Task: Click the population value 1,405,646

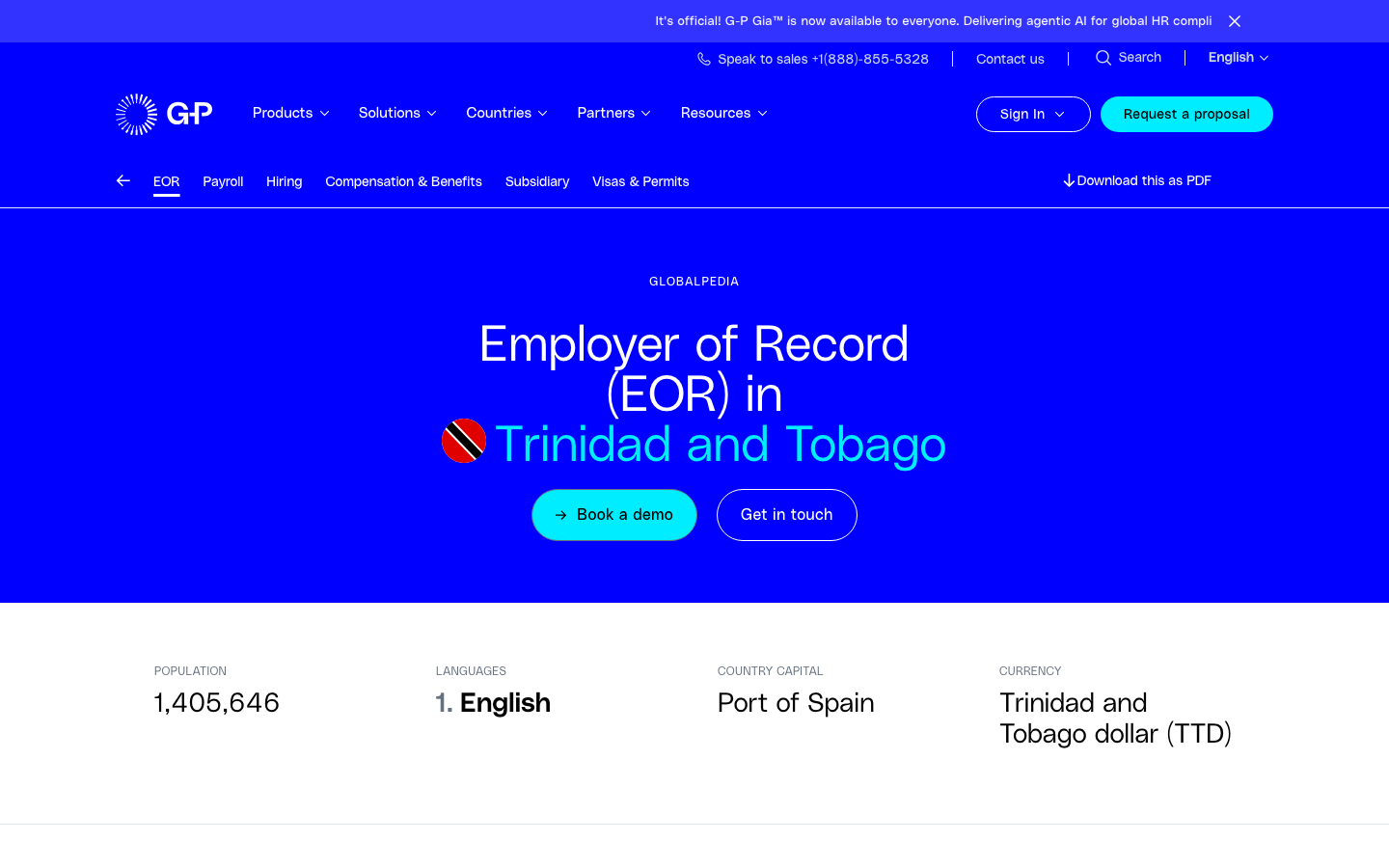Action: click(x=217, y=702)
